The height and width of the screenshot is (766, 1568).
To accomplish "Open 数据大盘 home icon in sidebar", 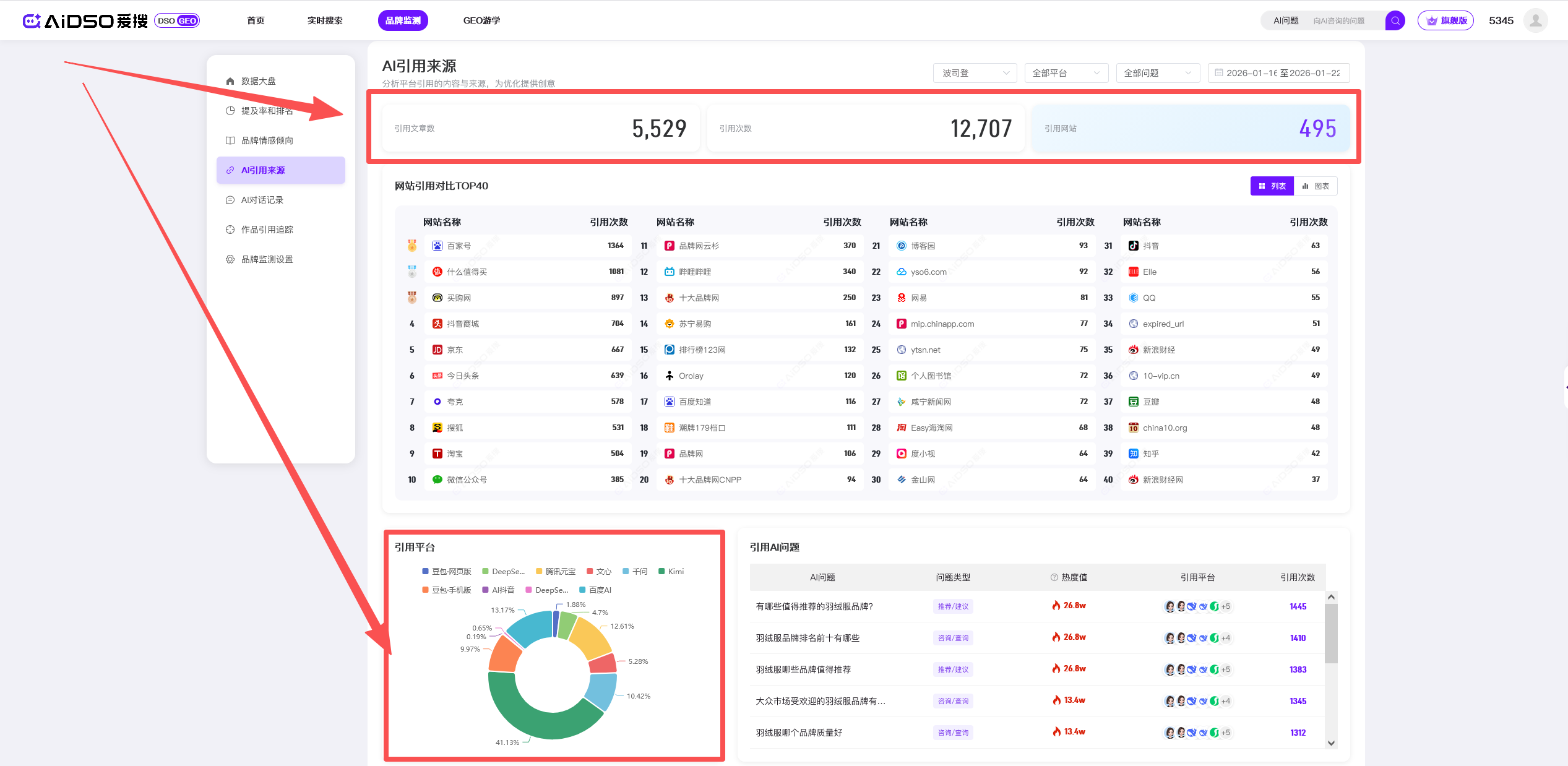I will (230, 81).
